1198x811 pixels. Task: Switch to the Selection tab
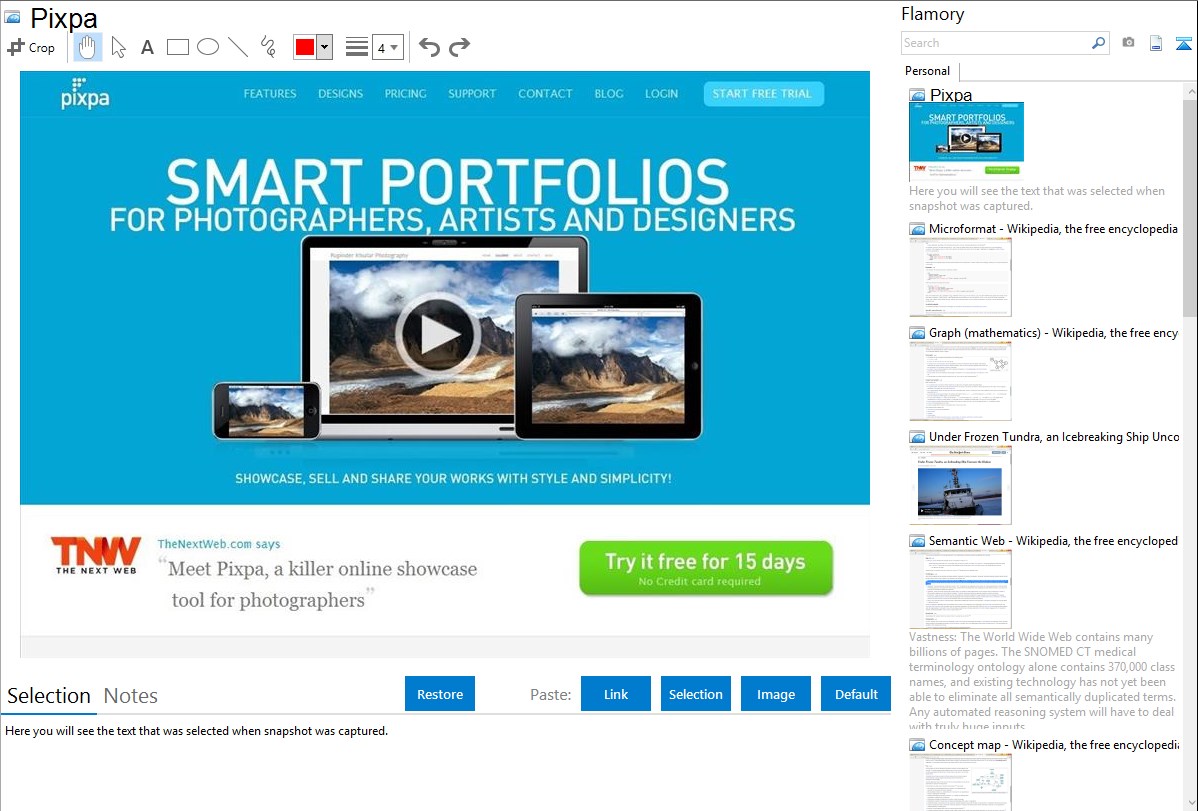pyautogui.click(x=49, y=696)
